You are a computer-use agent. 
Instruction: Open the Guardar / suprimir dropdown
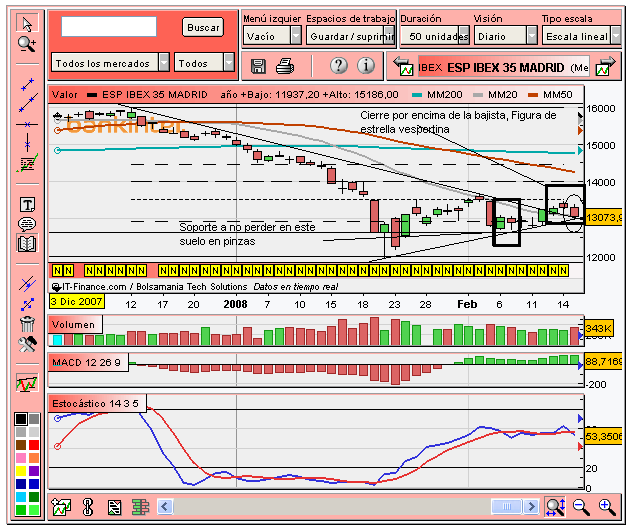coord(351,35)
